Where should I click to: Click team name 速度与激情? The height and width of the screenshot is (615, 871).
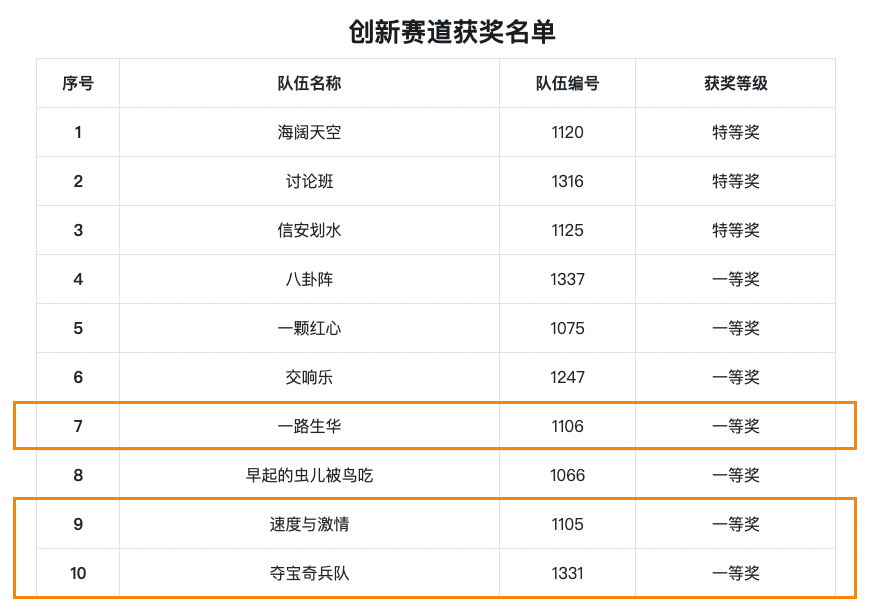coord(309,524)
